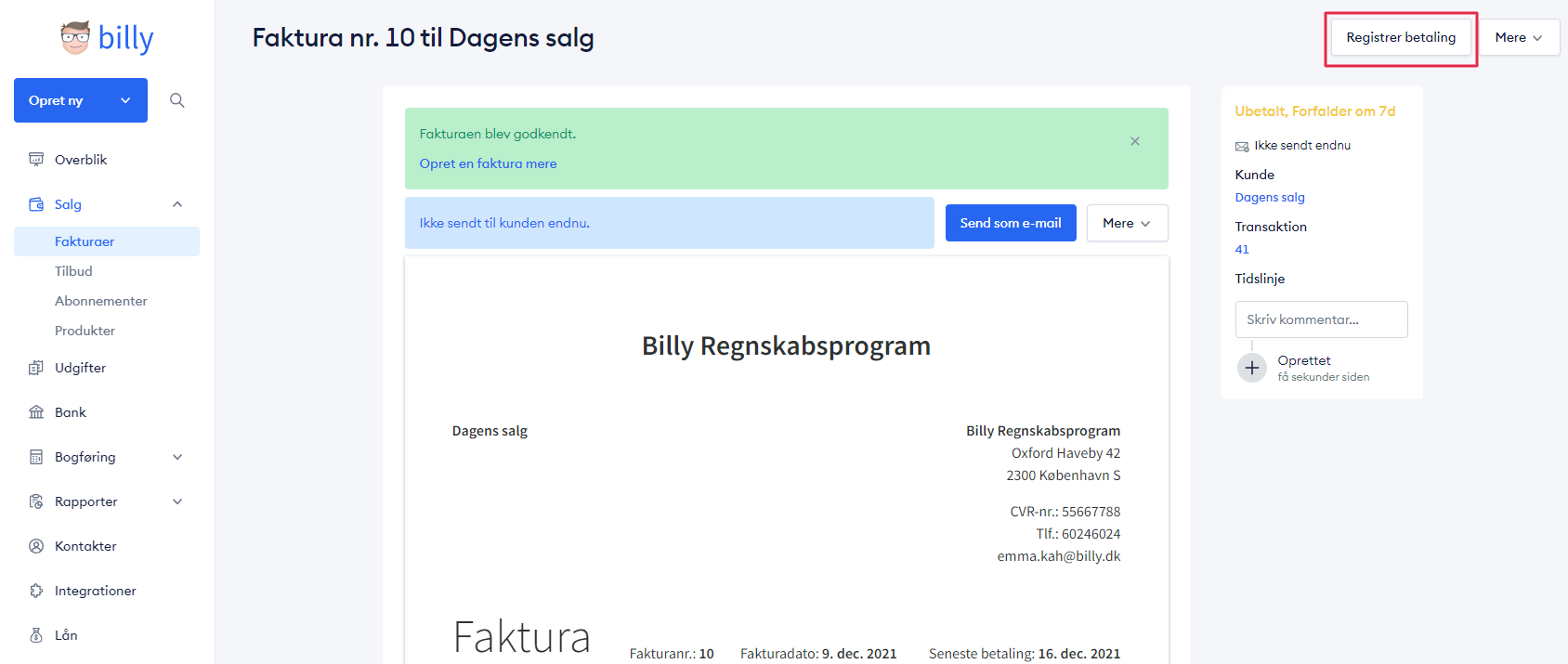Screen dimensions: 1568x664
Task: Click the envelope icon by 'Ikke sendt endnu'
Action: [1242, 147]
